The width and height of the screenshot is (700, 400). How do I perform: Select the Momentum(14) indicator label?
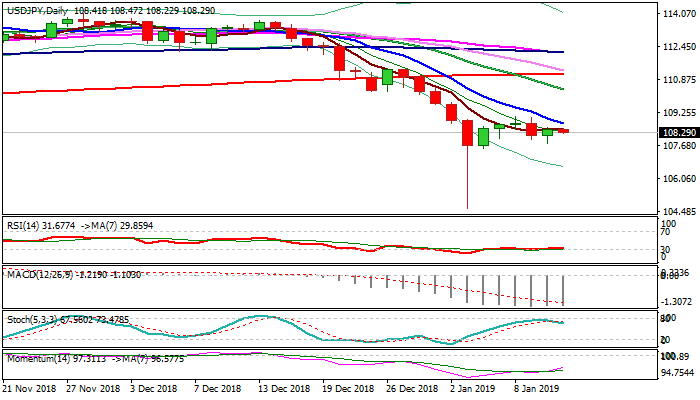coord(38,357)
